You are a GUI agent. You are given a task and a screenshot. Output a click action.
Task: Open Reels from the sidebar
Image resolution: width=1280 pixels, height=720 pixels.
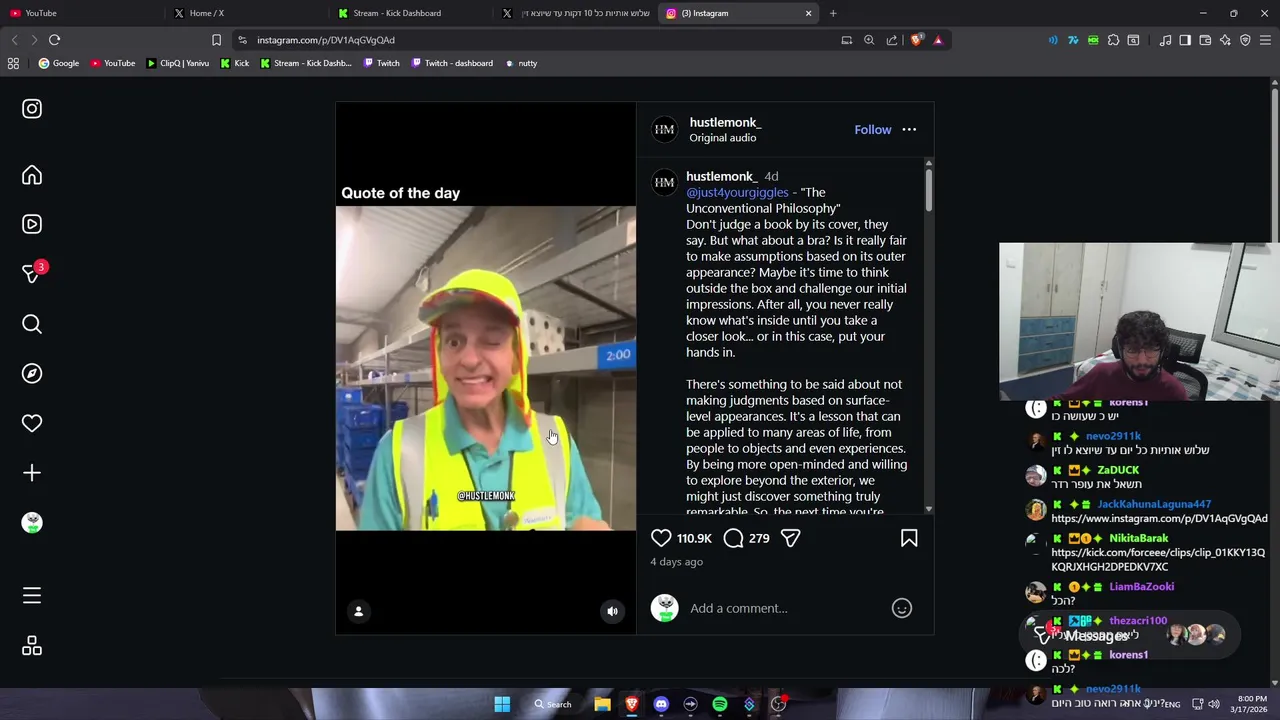point(32,224)
